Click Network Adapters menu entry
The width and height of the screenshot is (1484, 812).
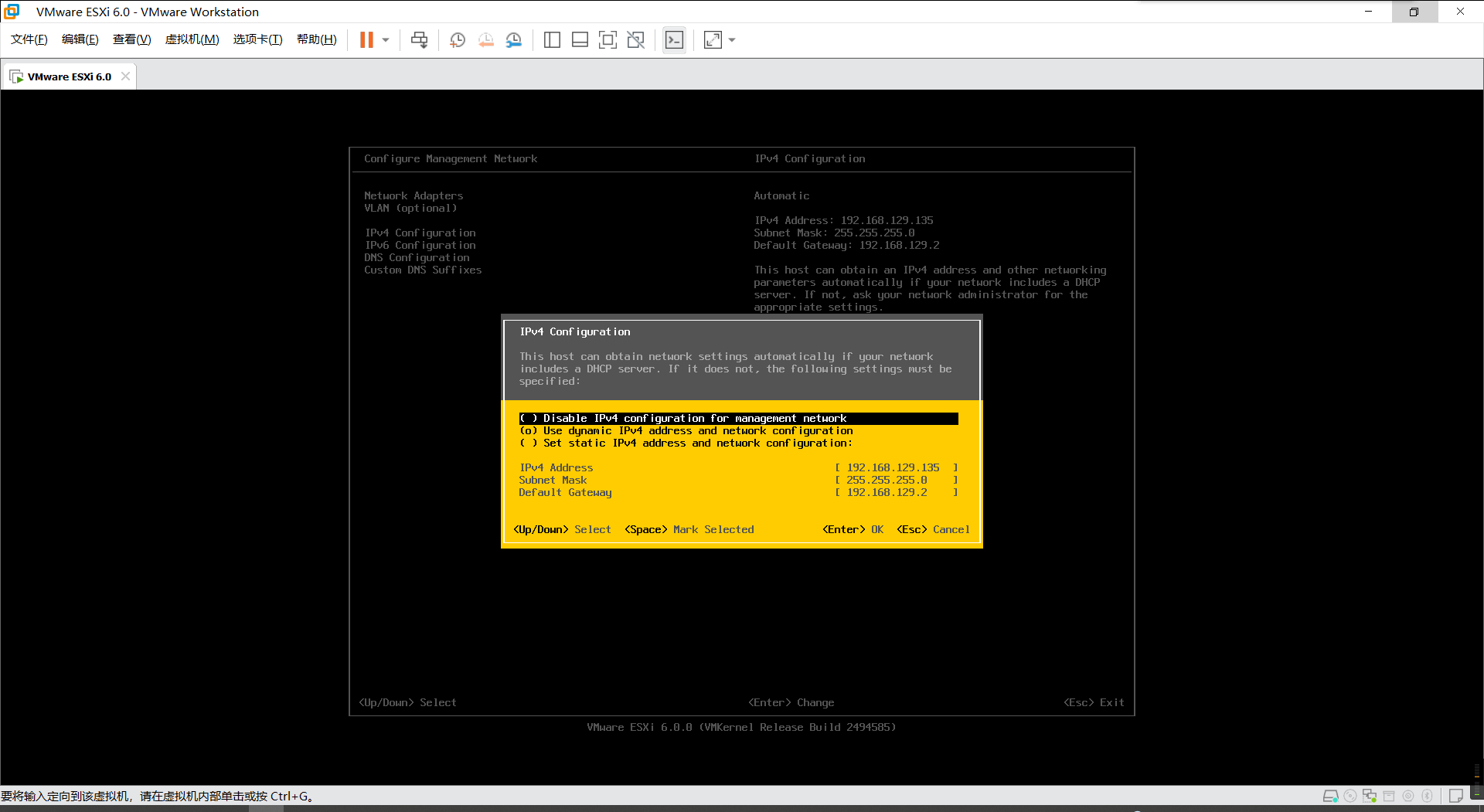[x=414, y=196]
